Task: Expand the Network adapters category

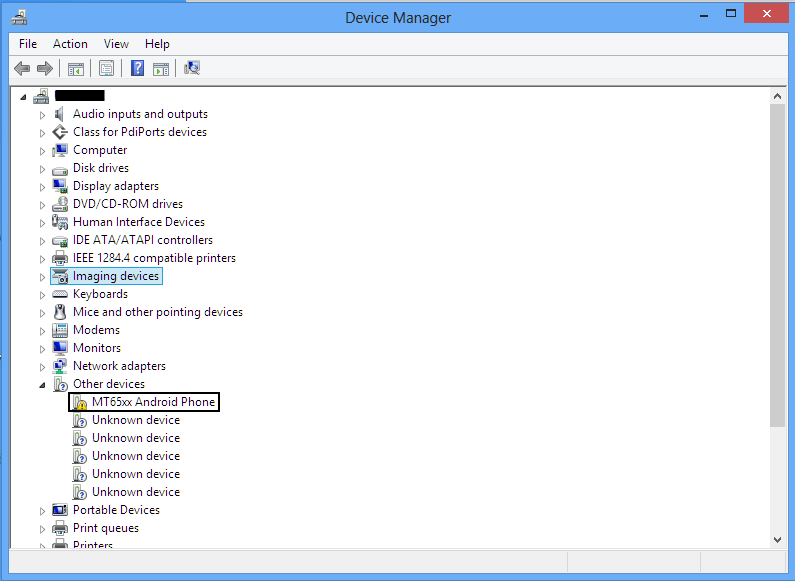Action: coord(43,367)
